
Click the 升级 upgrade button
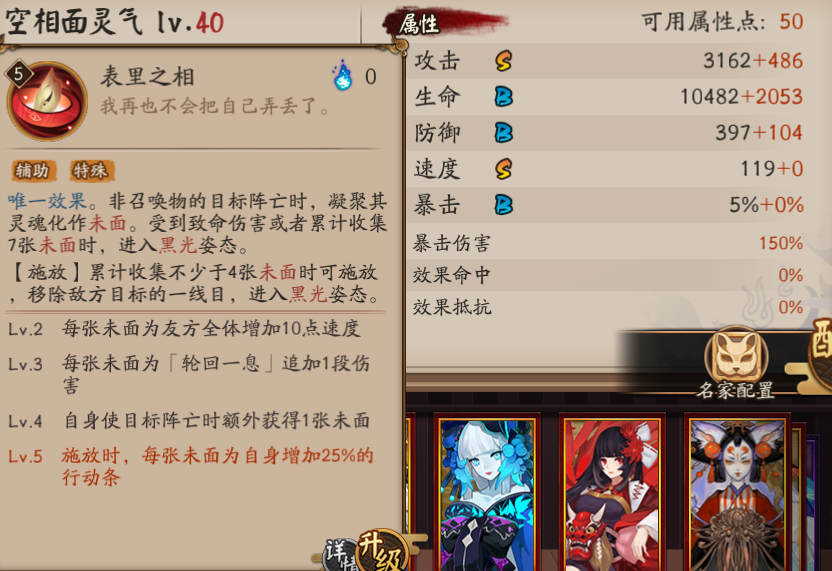pyautogui.click(x=383, y=550)
